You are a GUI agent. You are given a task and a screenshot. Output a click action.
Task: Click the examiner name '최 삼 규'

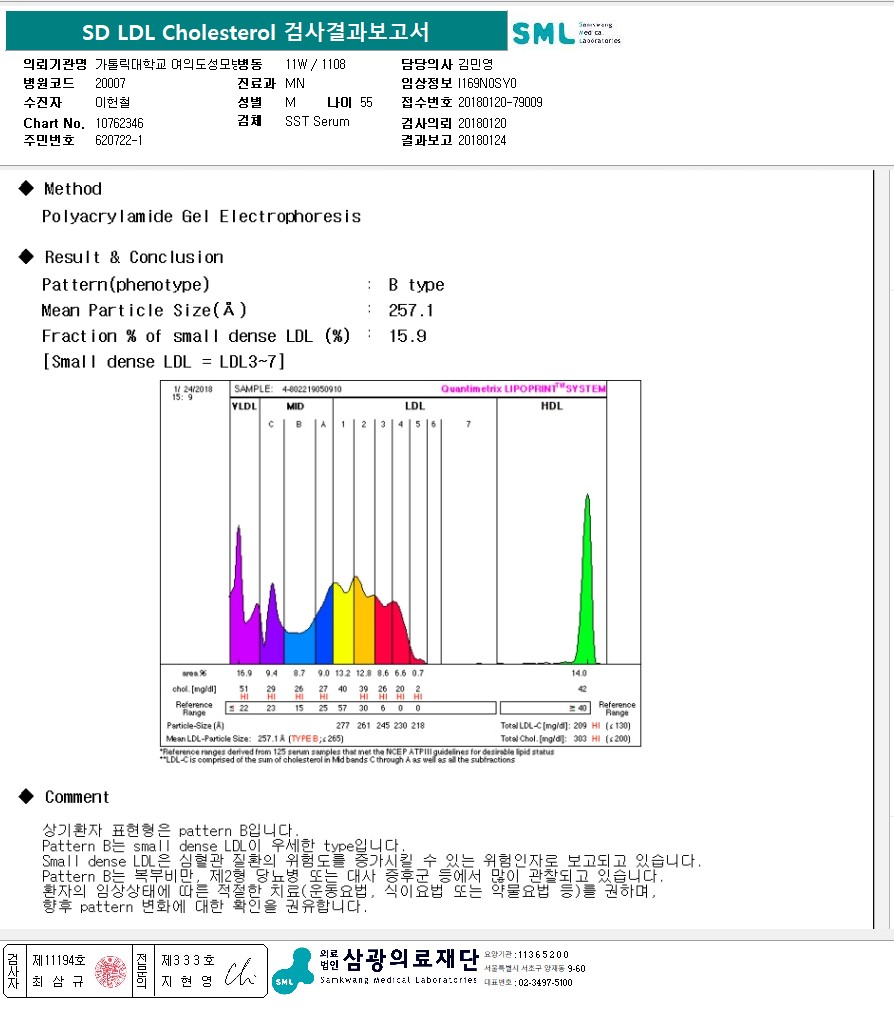(59, 981)
